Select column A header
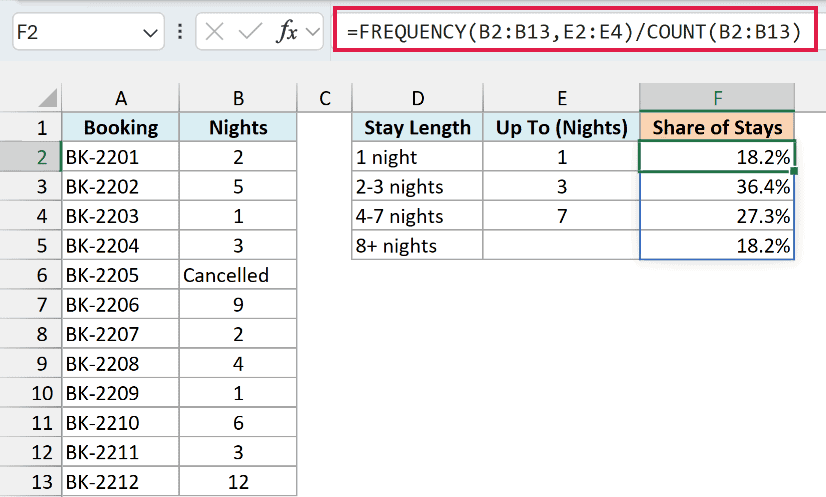This screenshot has width=826, height=497. click(x=121, y=98)
